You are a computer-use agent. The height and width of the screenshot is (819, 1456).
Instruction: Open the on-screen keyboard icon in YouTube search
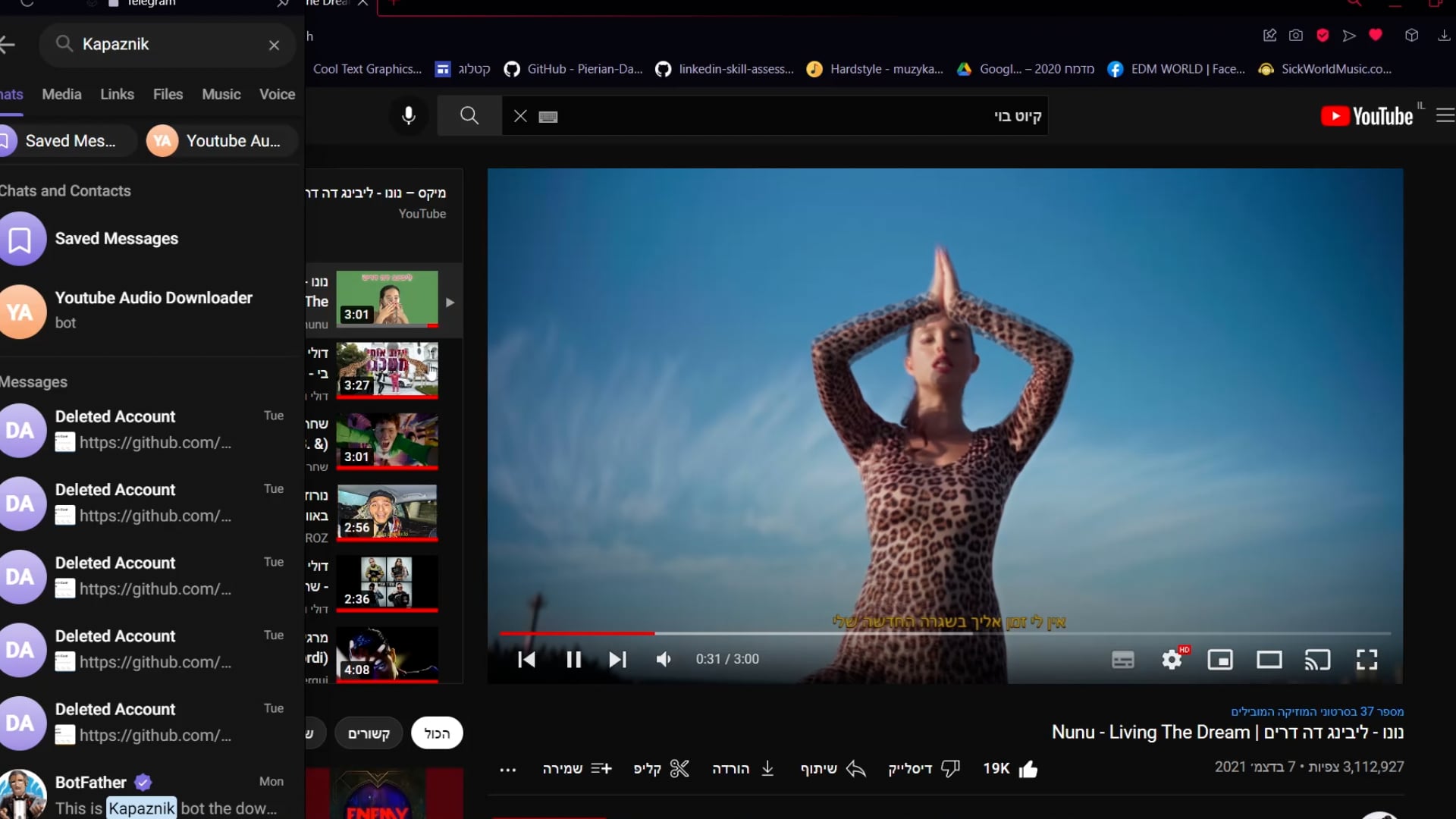pos(548,117)
